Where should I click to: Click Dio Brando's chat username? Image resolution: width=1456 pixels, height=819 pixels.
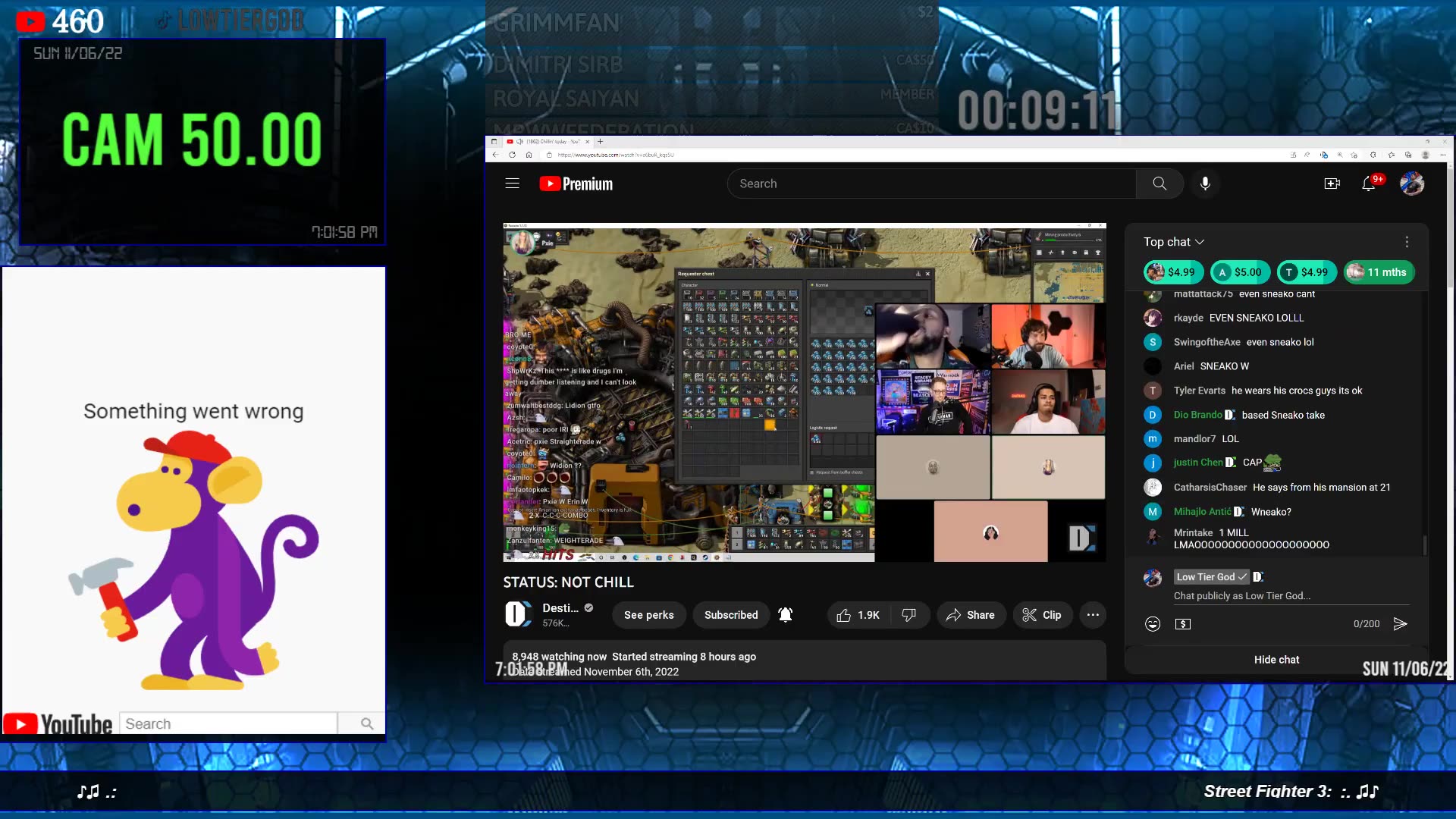coord(1197,415)
